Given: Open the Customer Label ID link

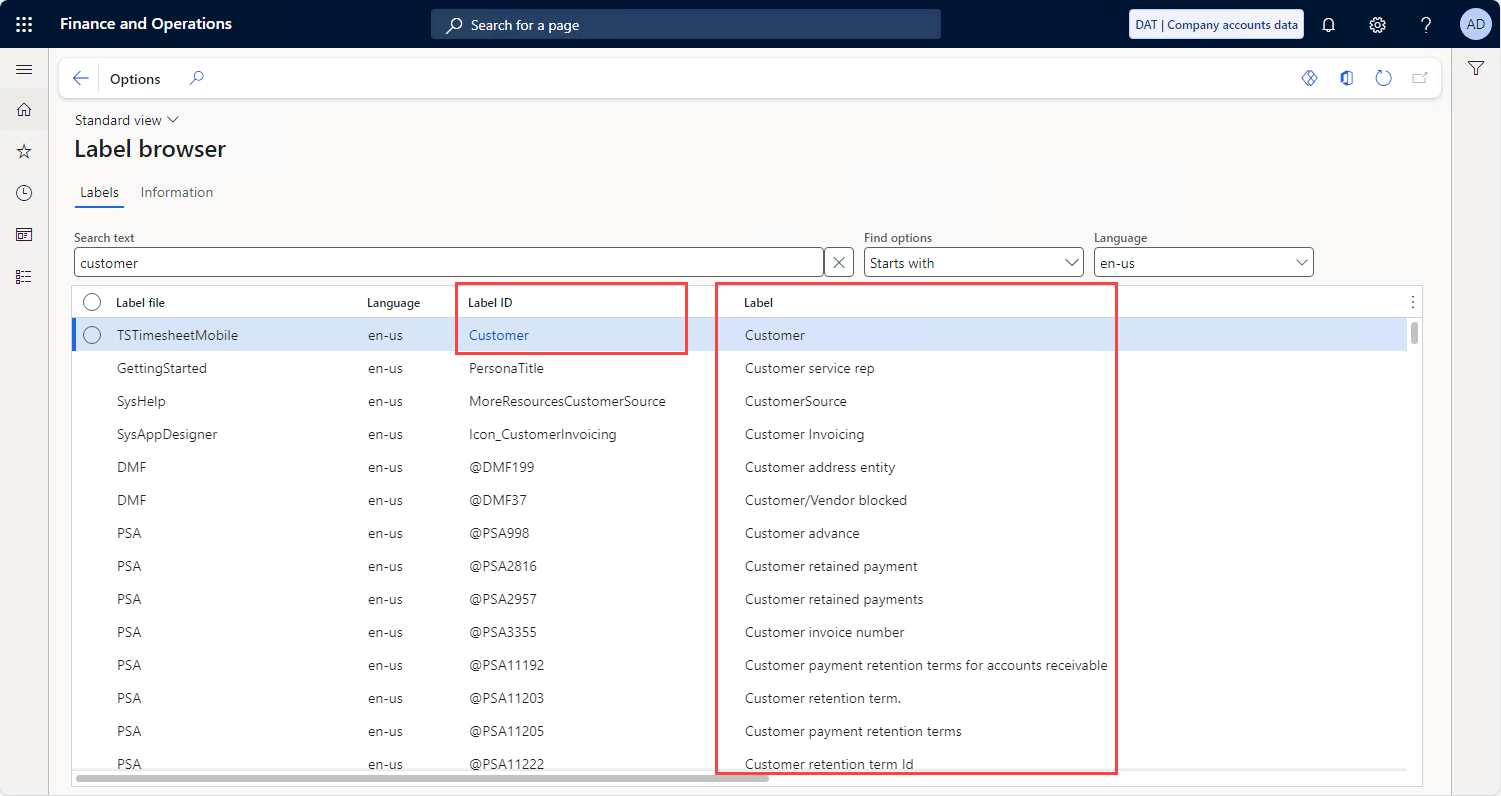Looking at the screenshot, I should [499, 336].
